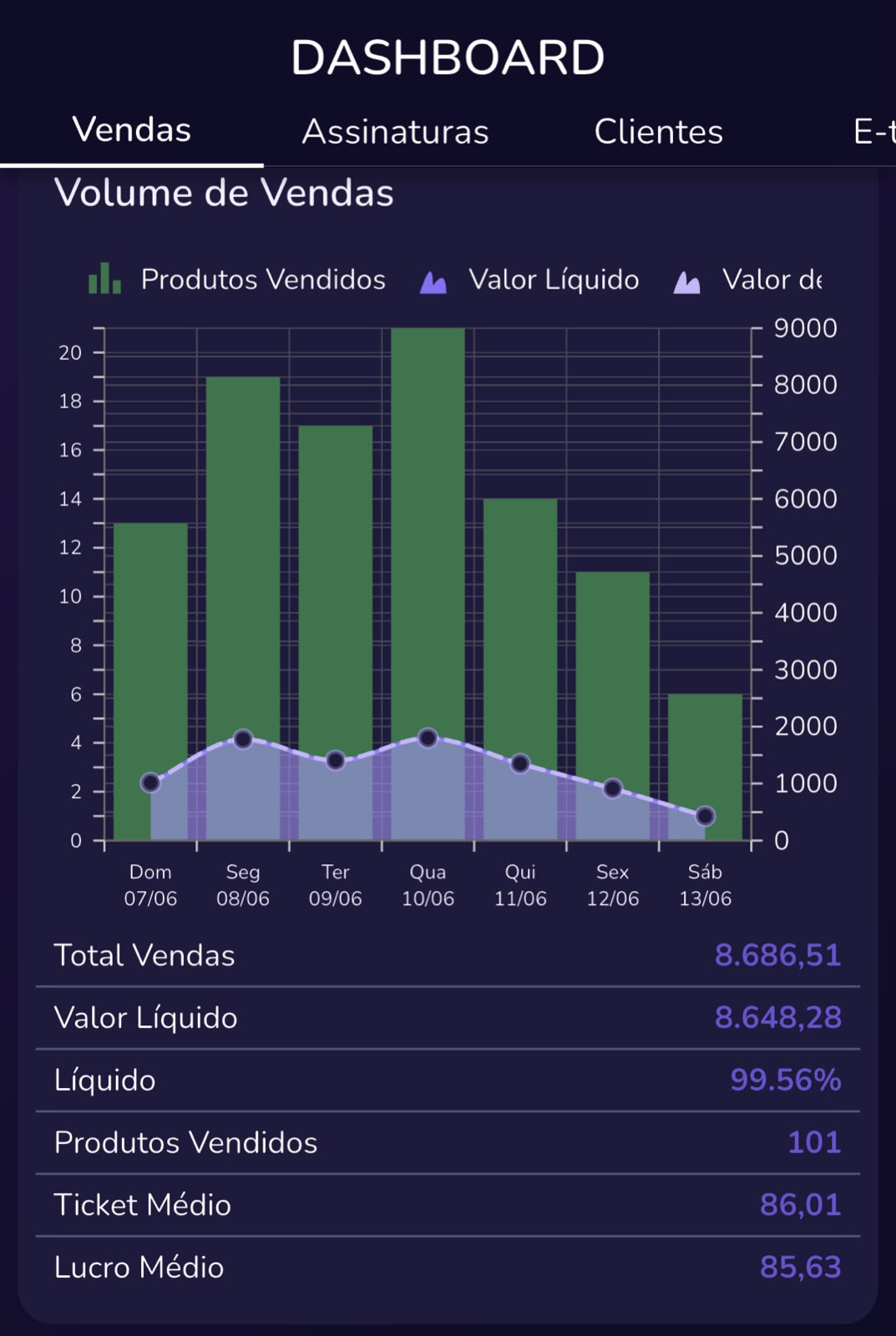Click the Volume de Vendas heading
Viewport: 896px width, 1336px height.
[224, 193]
